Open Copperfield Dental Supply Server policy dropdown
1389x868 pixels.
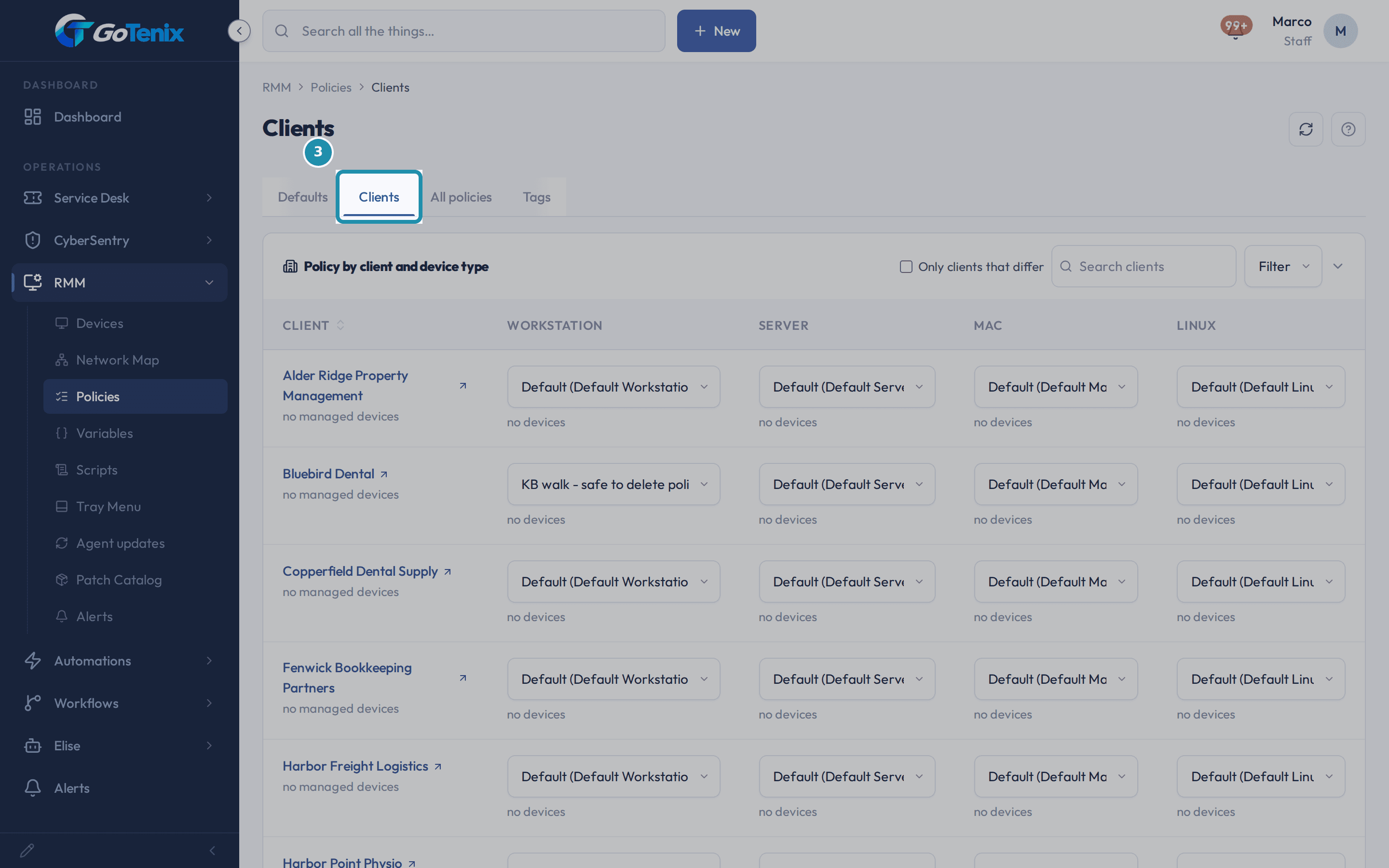(x=846, y=582)
